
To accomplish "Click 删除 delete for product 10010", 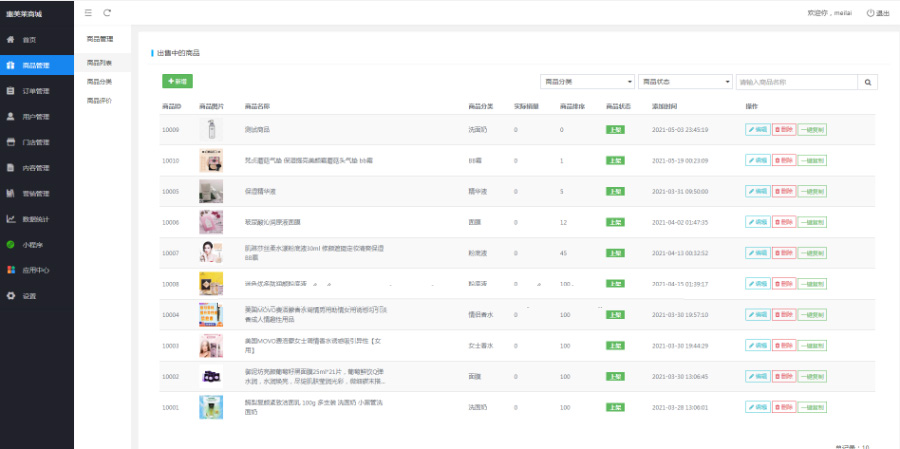I will (x=784, y=160).
